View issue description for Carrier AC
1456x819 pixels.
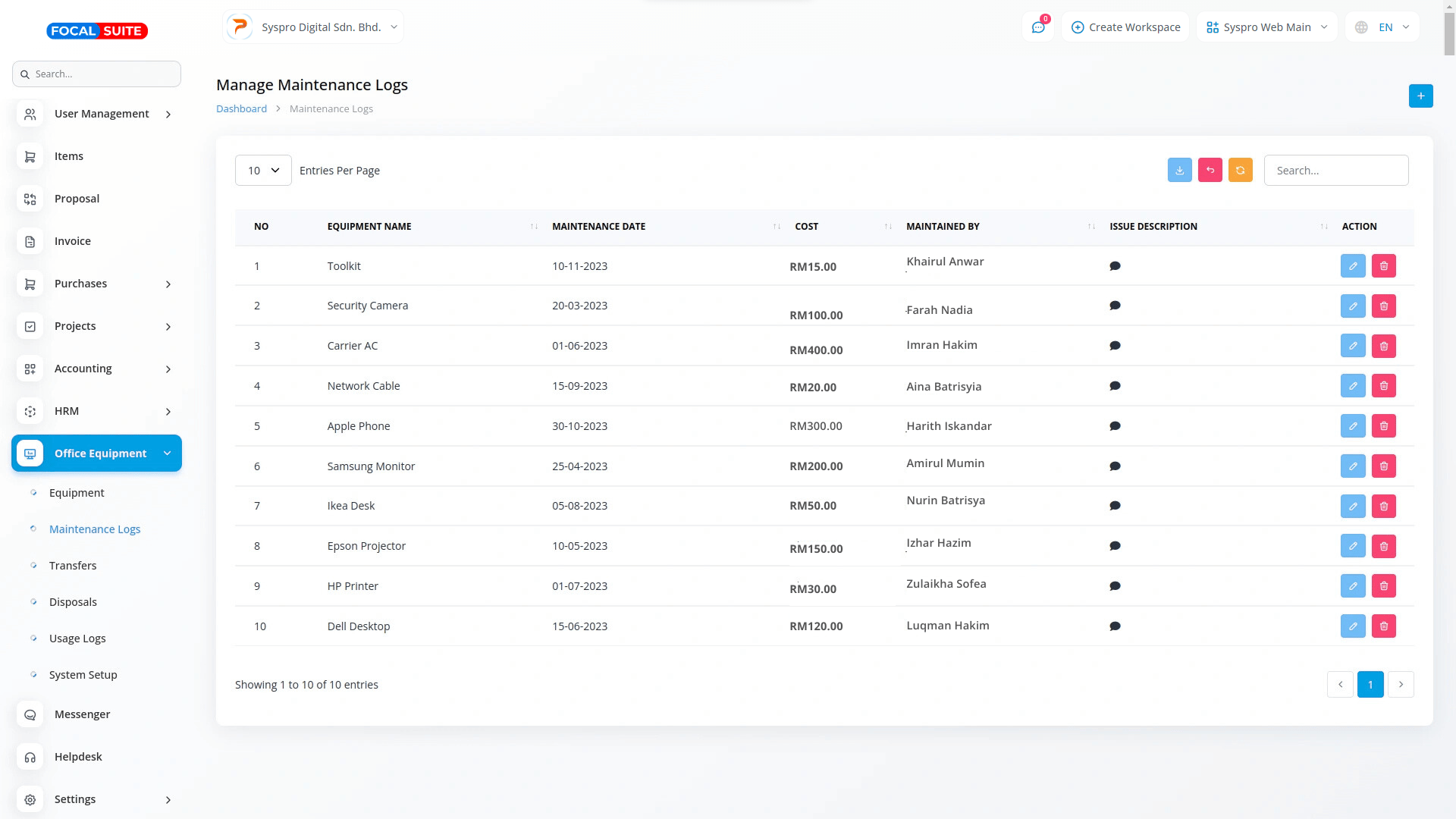coord(1115,346)
